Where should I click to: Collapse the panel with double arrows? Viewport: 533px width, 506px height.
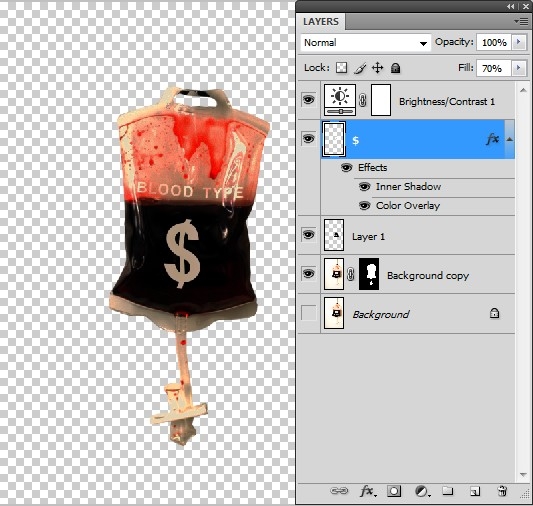(x=510, y=6)
